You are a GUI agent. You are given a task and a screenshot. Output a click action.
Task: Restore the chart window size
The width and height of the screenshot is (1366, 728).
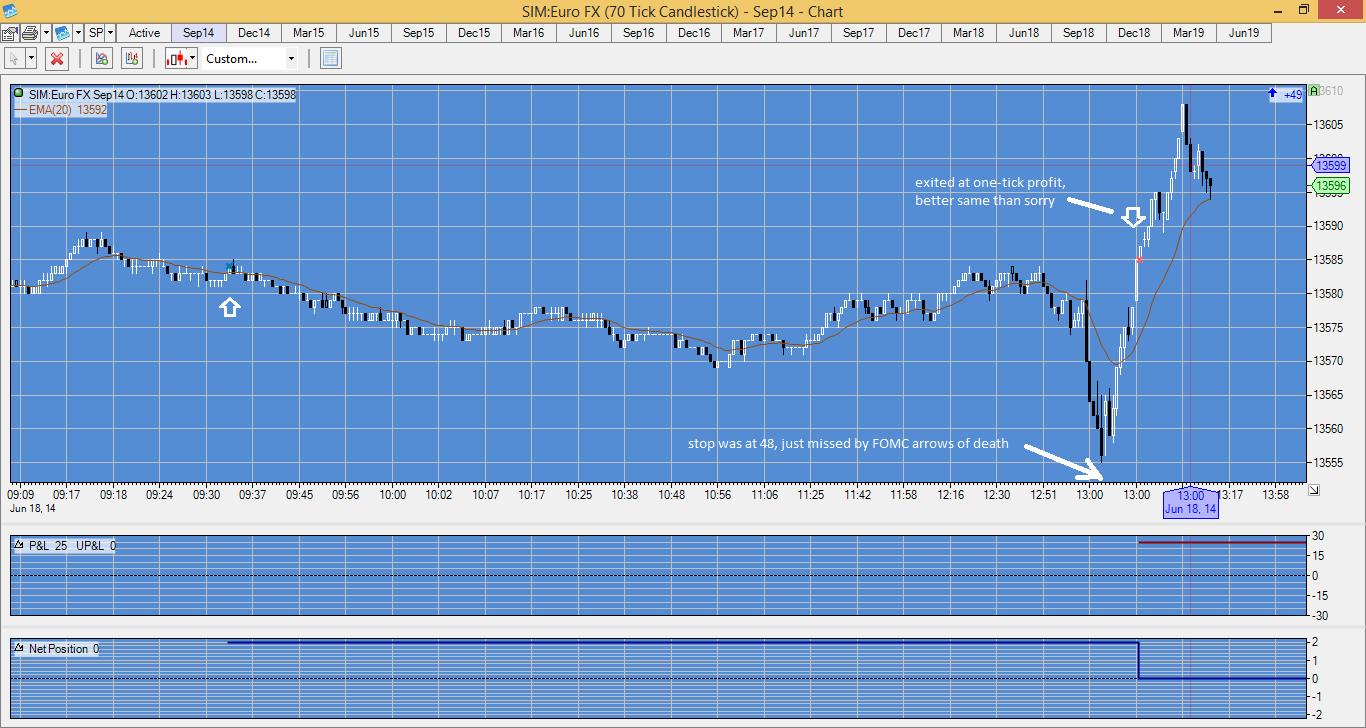tap(1303, 10)
